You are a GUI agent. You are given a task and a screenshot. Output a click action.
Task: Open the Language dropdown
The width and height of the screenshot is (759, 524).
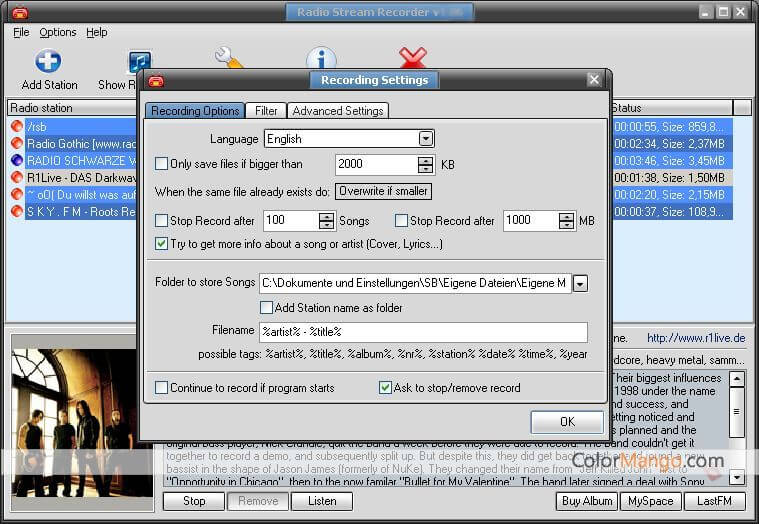tap(426, 139)
